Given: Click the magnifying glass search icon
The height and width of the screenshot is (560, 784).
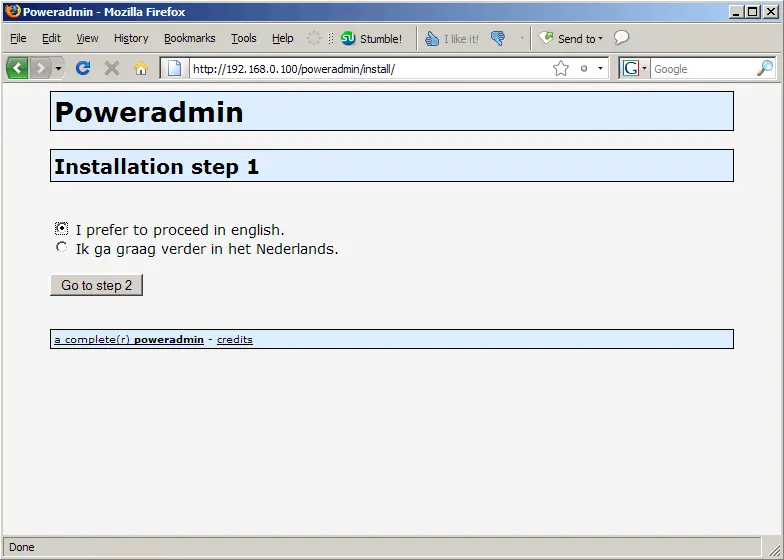Looking at the screenshot, I should click(765, 68).
